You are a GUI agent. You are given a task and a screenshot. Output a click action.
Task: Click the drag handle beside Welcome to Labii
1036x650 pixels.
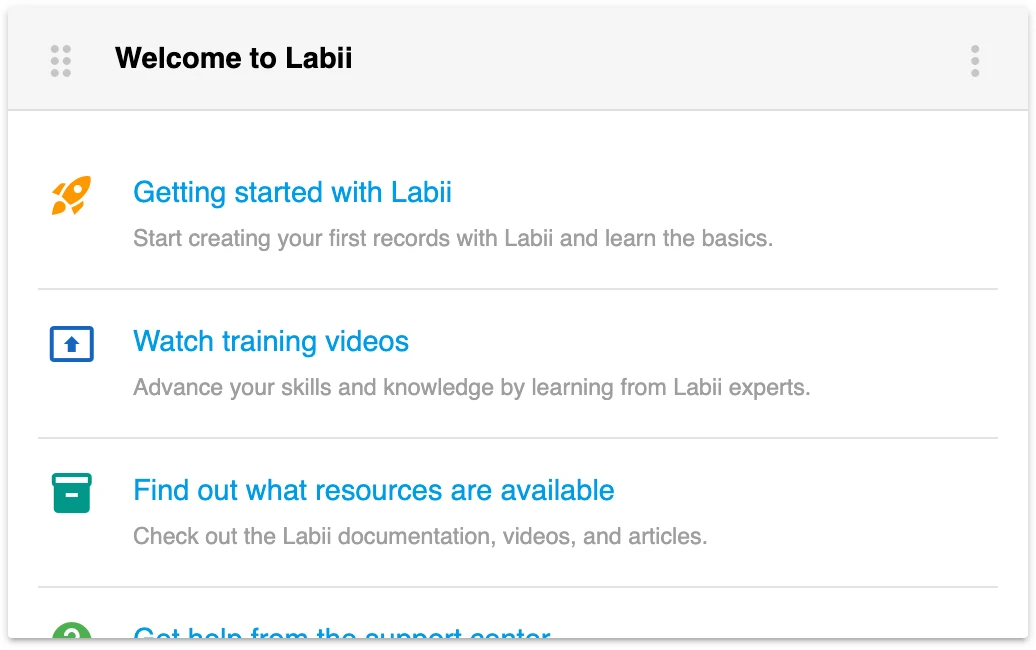61,60
